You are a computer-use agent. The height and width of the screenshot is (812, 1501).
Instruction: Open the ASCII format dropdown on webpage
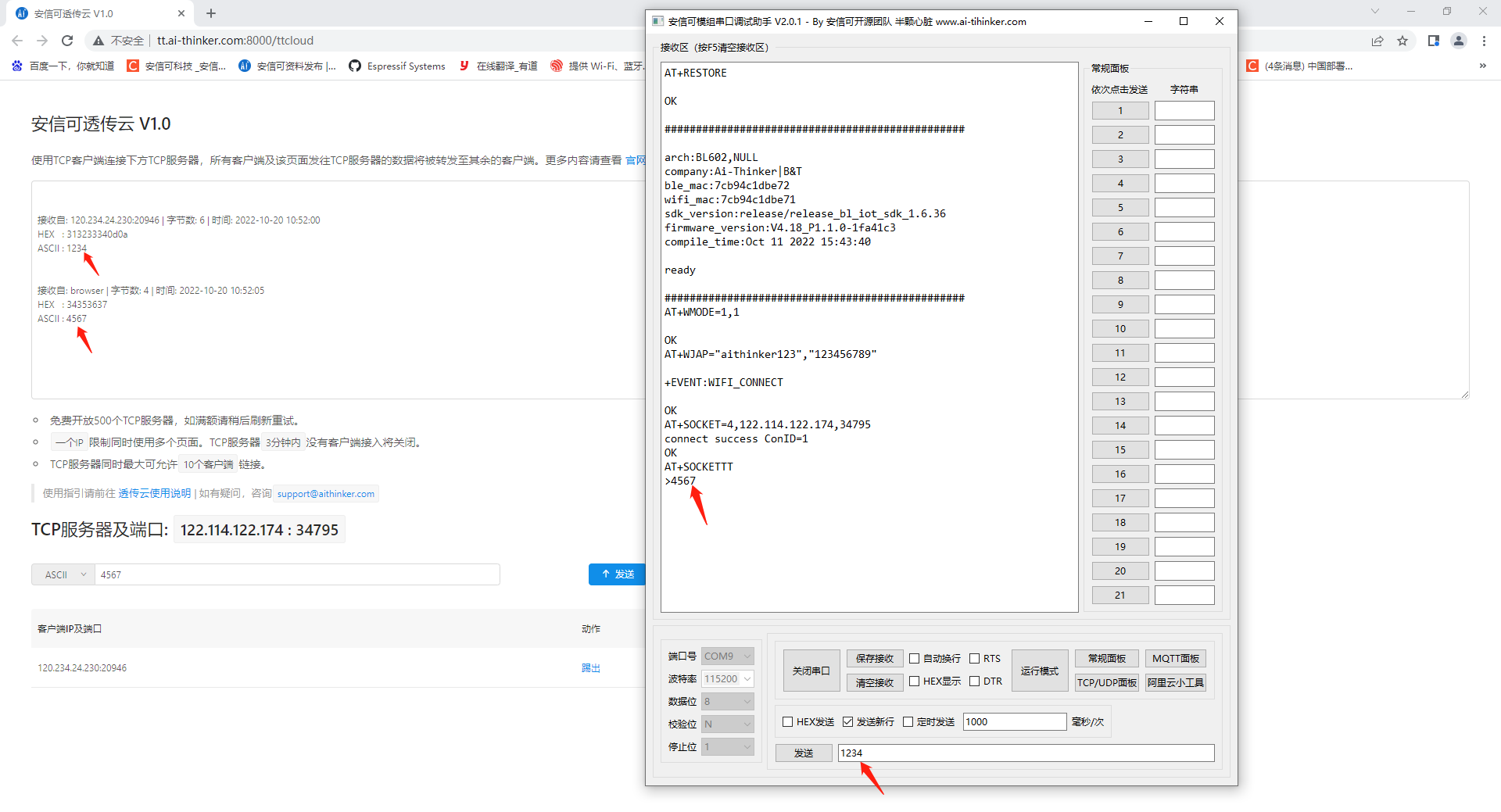point(63,574)
